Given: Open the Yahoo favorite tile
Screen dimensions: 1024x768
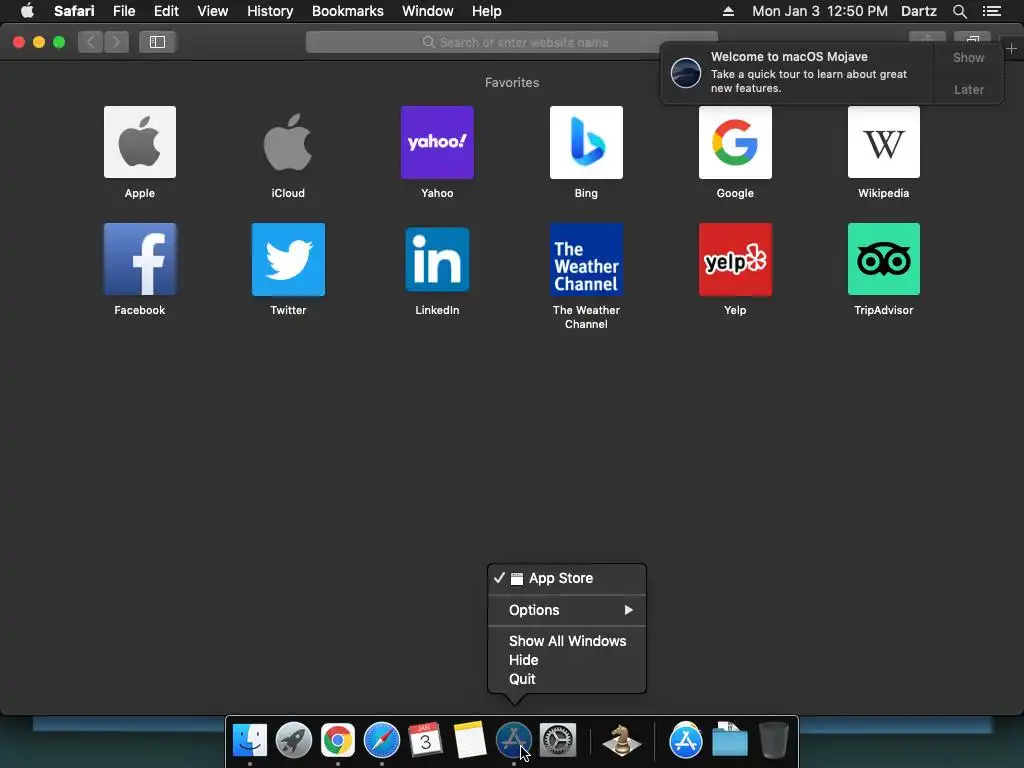Looking at the screenshot, I should [437, 142].
